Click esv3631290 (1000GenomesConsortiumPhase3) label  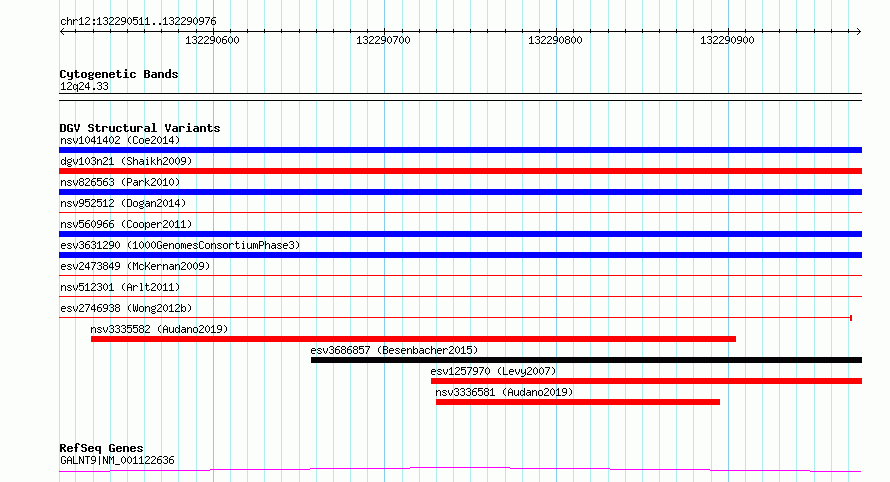click(x=180, y=245)
